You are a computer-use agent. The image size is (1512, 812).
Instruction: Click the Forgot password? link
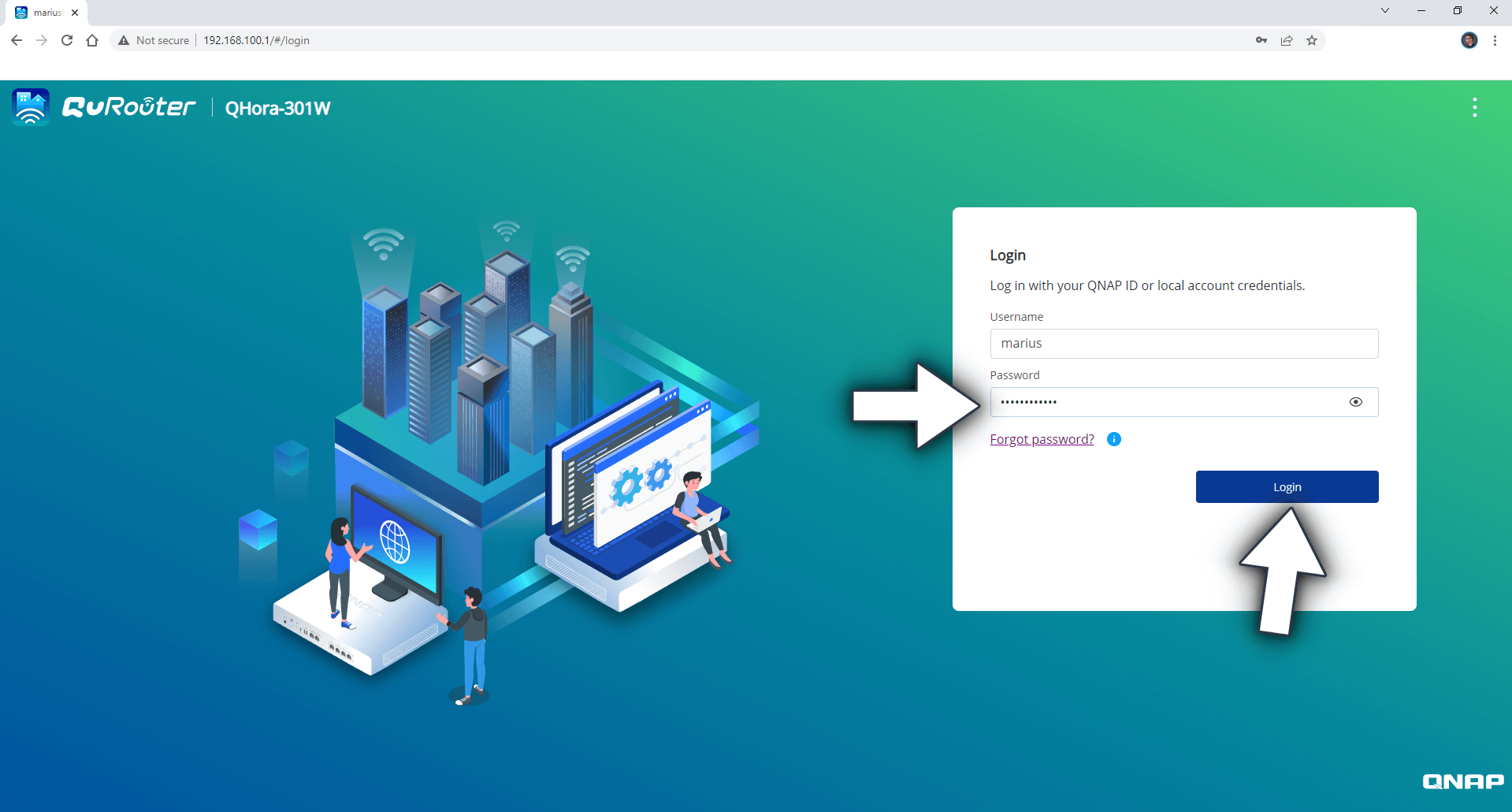pyautogui.click(x=1042, y=439)
